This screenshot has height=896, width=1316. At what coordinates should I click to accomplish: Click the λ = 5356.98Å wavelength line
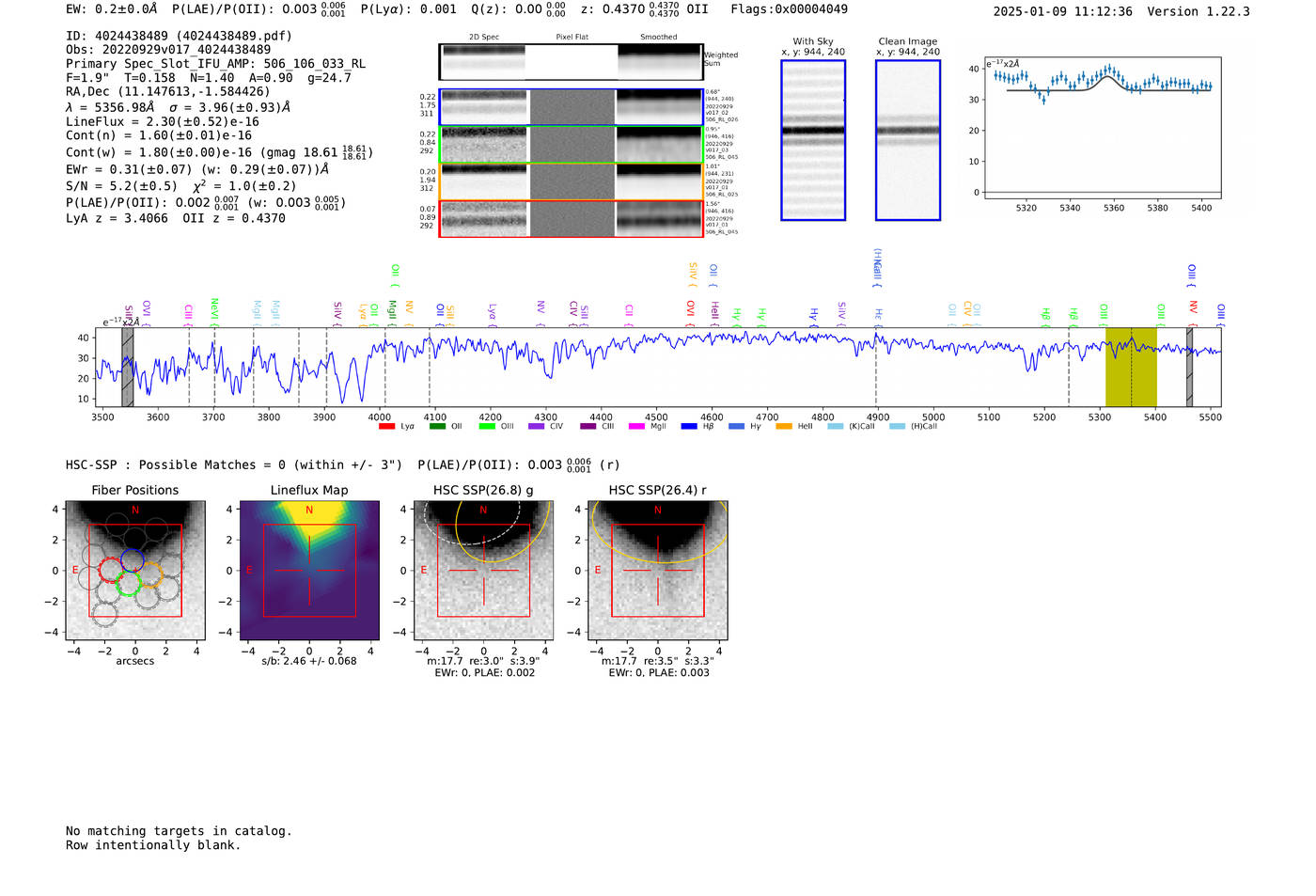178,107
